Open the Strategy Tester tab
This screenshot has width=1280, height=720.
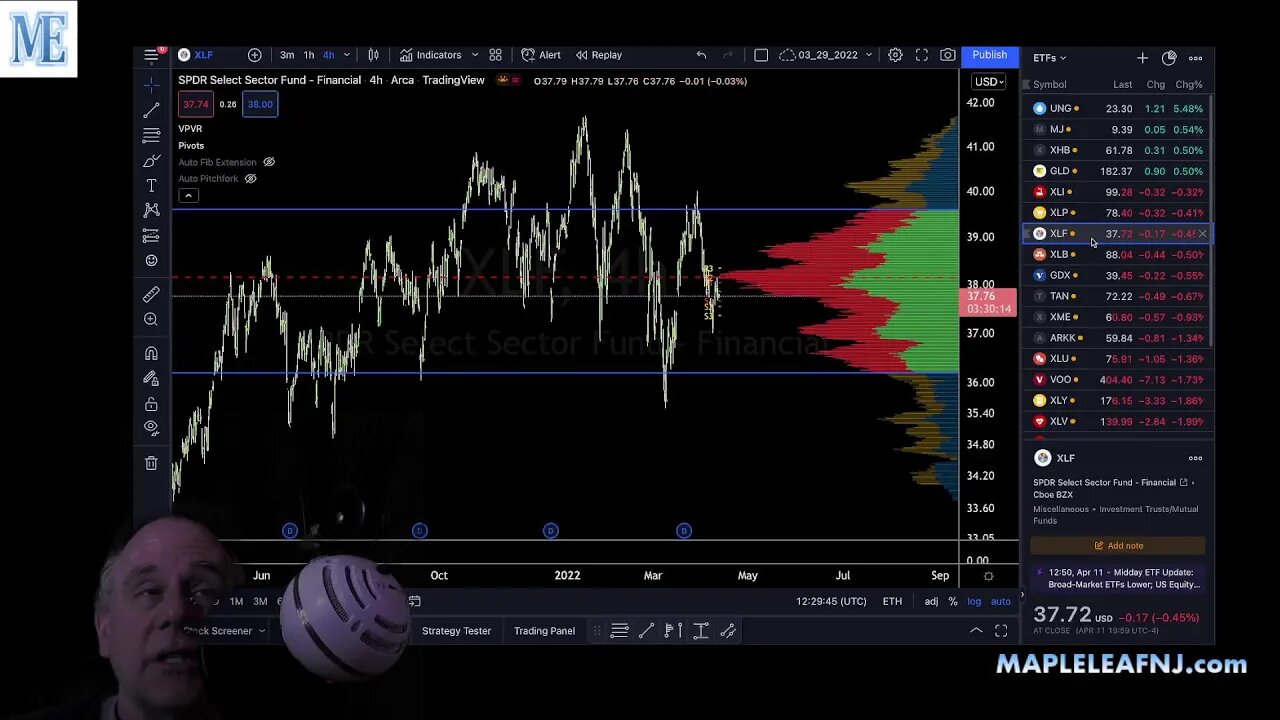[x=456, y=631]
